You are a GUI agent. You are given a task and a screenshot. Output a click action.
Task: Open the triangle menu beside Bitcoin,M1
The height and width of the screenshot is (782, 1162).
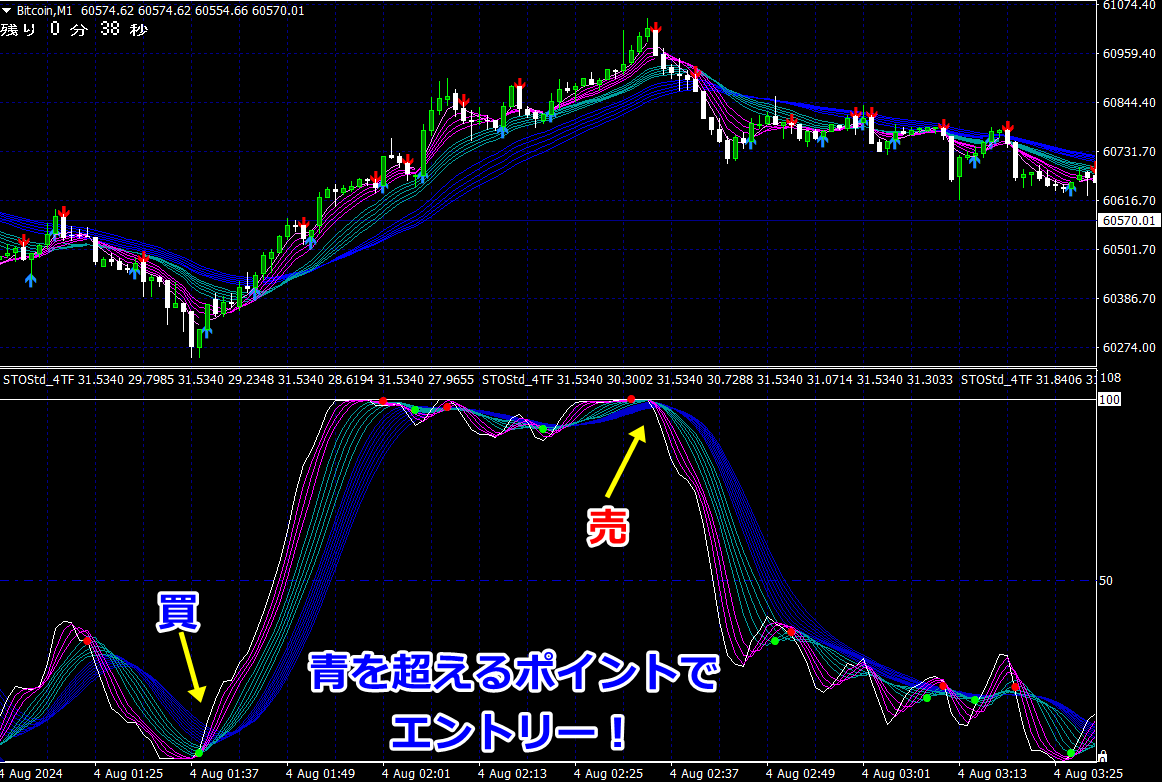click(7, 10)
